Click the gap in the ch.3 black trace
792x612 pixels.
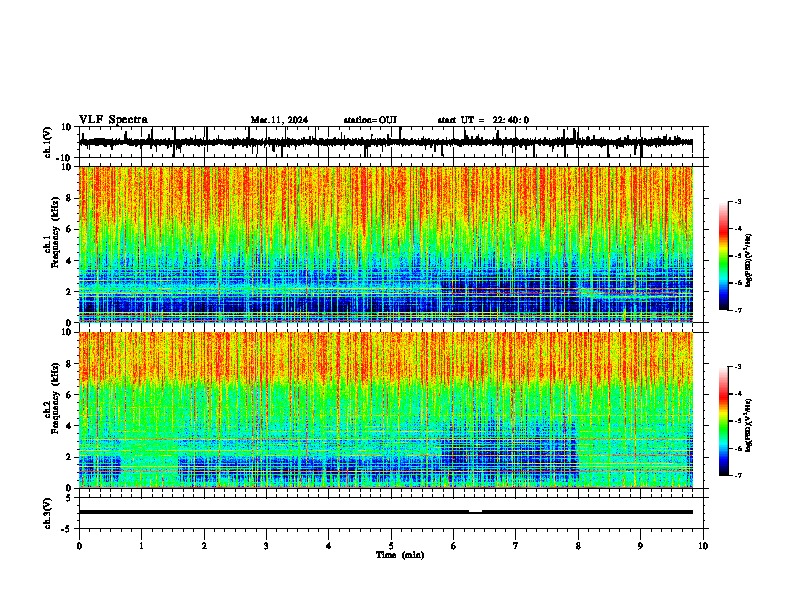pyautogui.click(x=475, y=512)
